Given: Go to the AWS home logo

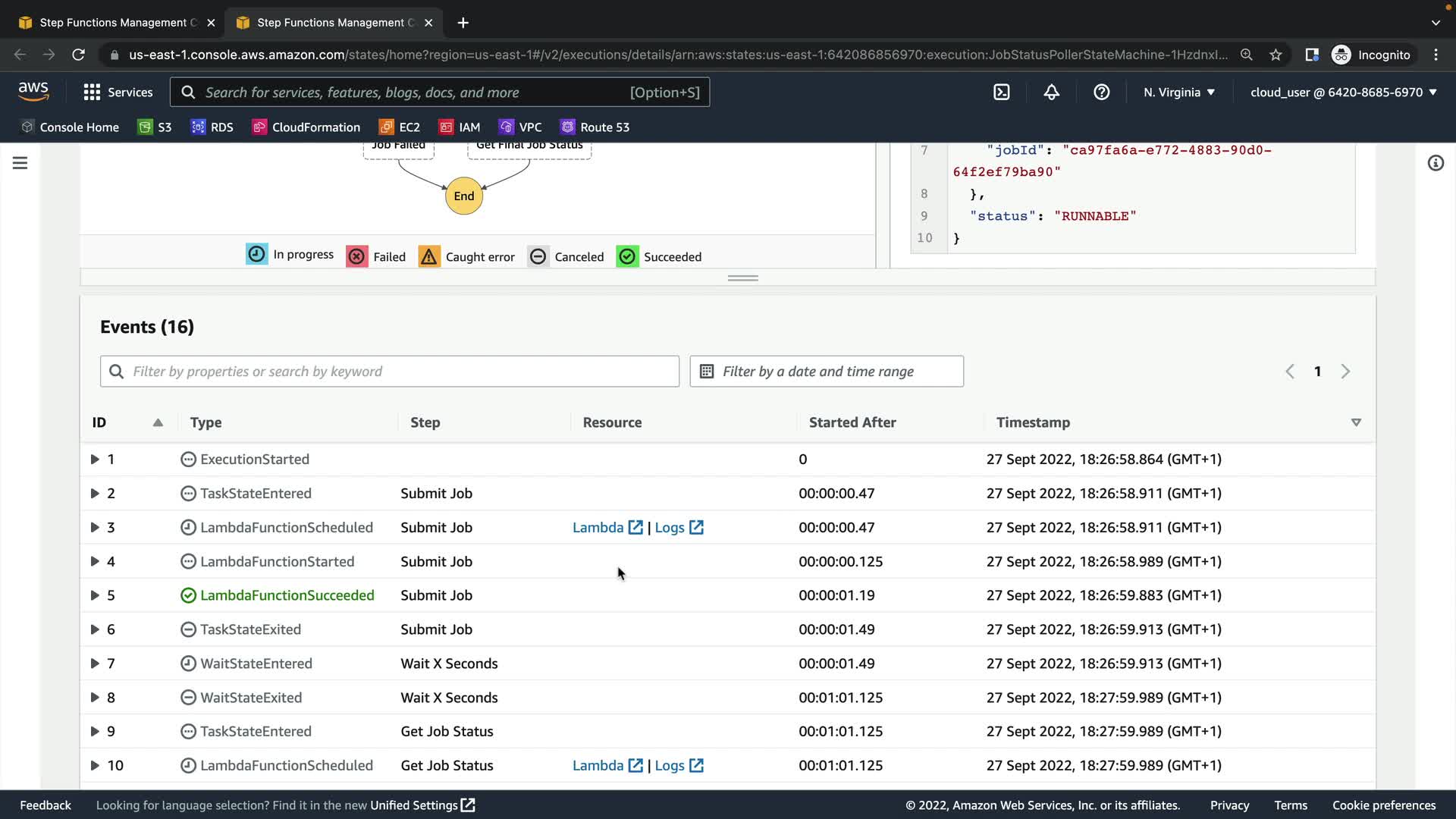Looking at the screenshot, I should point(33,91).
